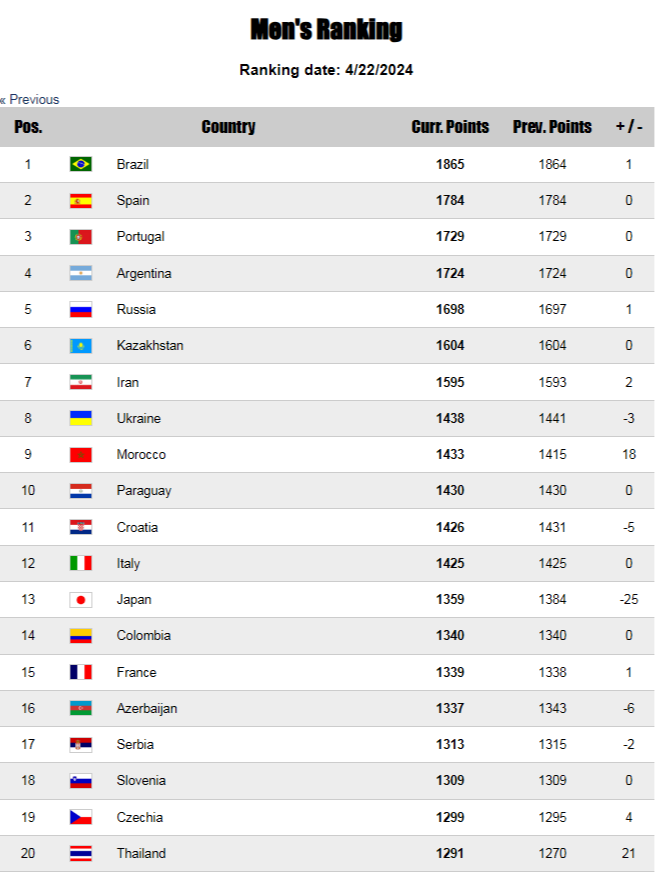Click the Japan flag icon

[x=81, y=600]
